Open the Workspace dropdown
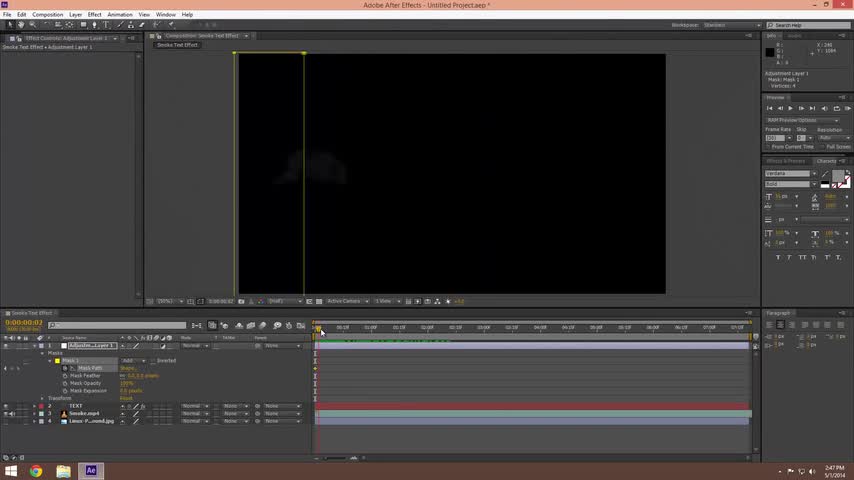This screenshot has height=480, width=854. (x=731, y=25)
